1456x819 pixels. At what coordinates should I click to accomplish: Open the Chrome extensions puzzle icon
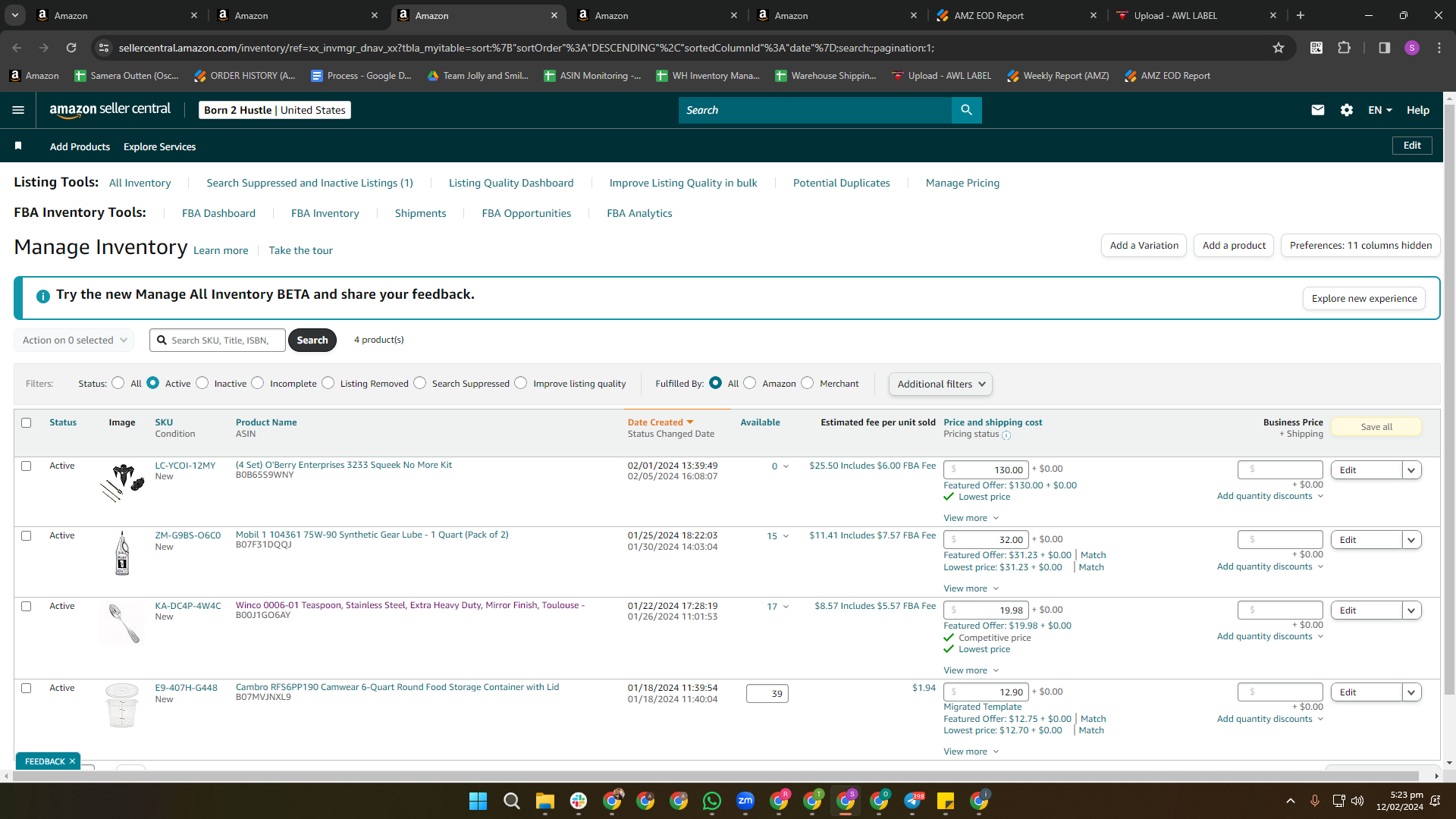(x=1344, y=48)
